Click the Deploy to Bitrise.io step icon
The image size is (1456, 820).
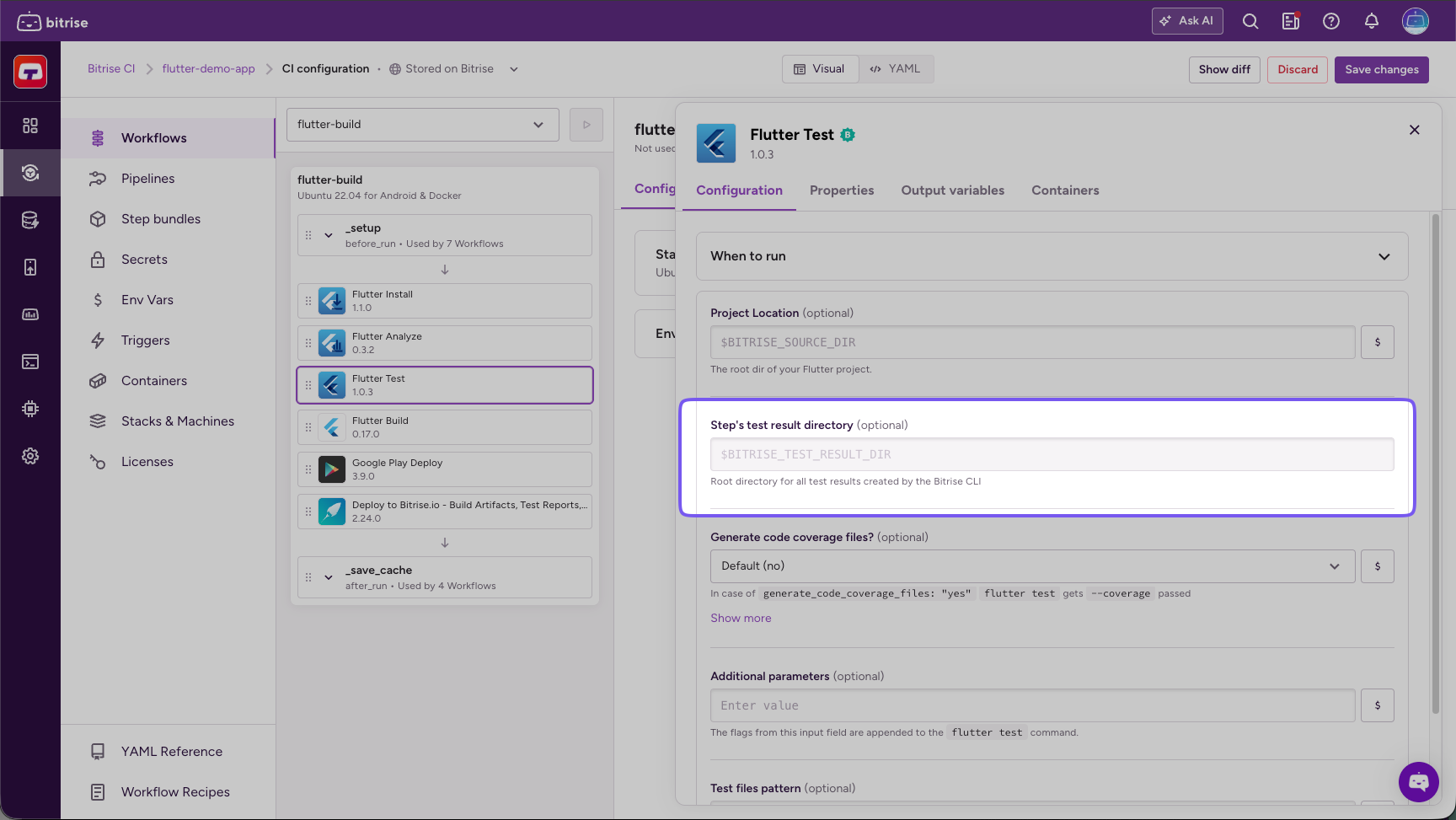tap(332, 512)
